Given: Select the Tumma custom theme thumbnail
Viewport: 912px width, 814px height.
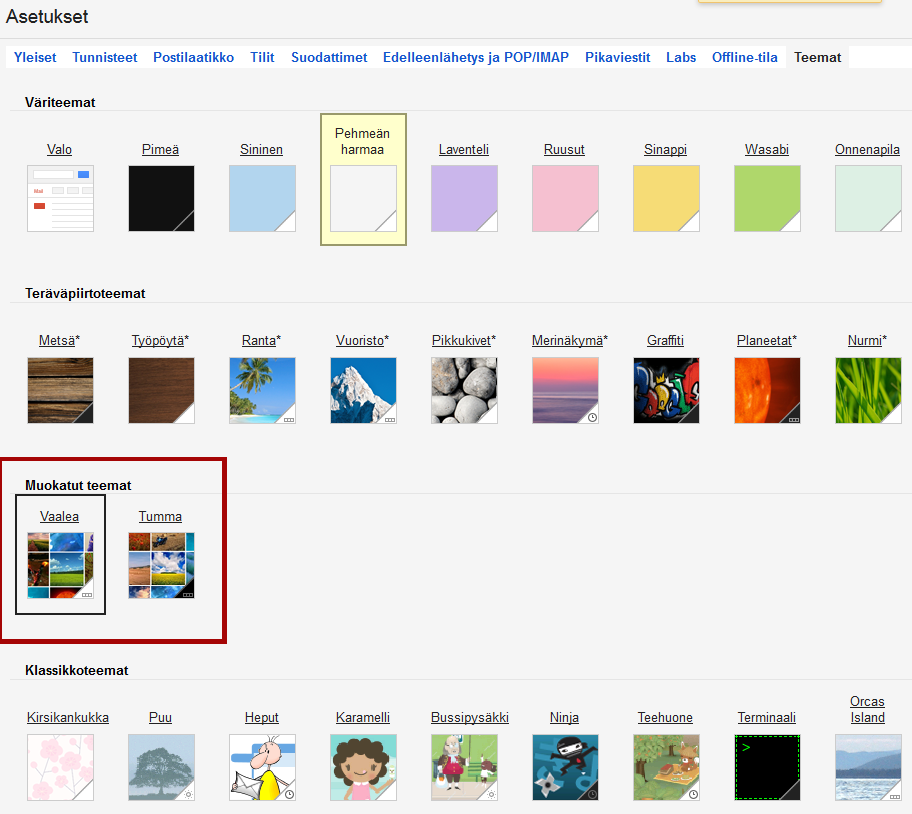Looking at the screenshot, I should coord(161,565).
